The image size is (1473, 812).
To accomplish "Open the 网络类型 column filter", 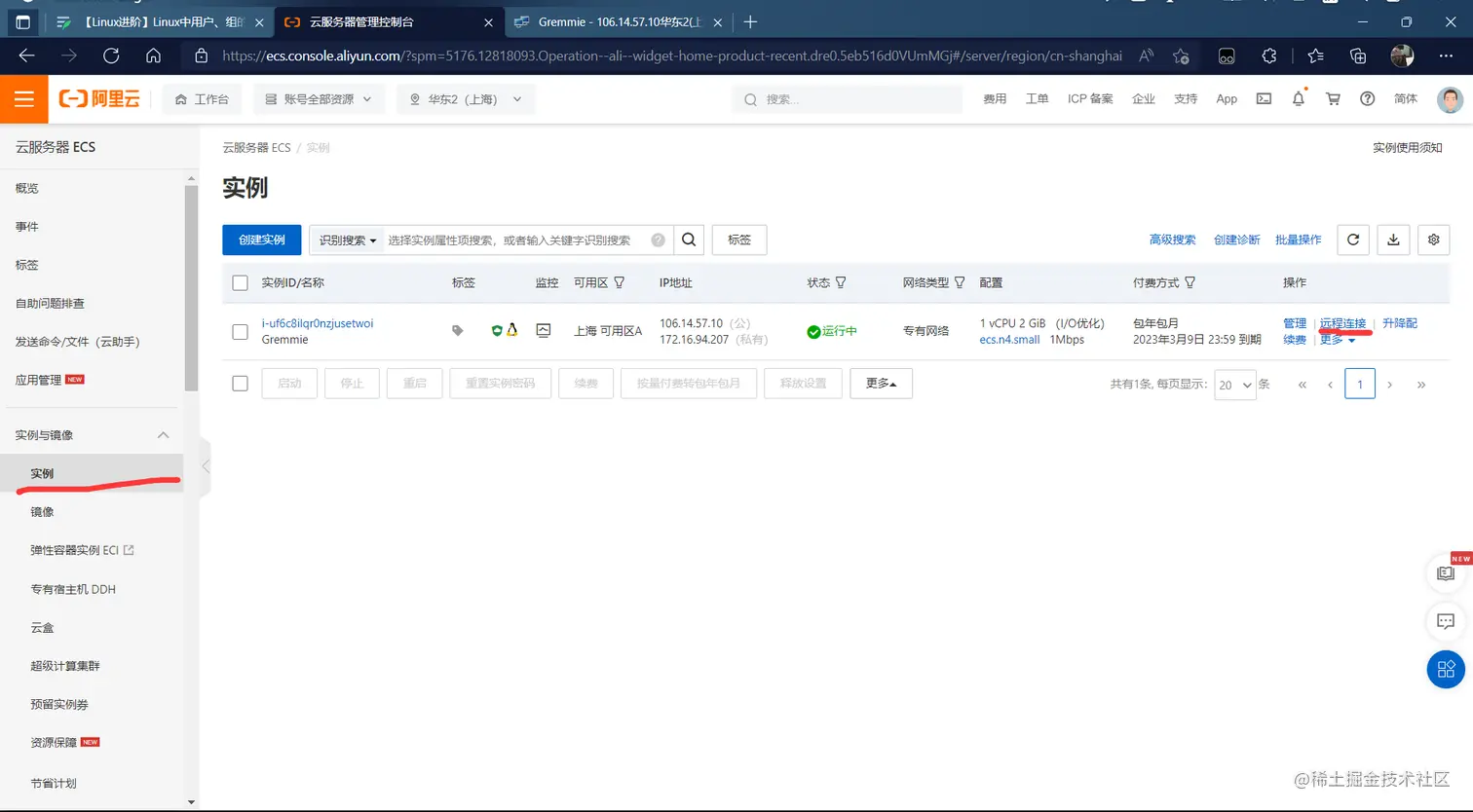I will (x=960, y=282).
